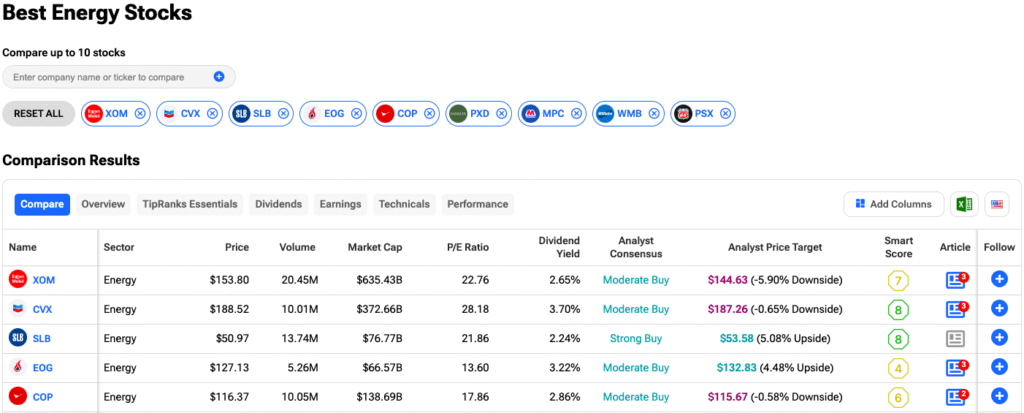Open the US flag market selector
Viewport: 1024px width, 413px height.
point(997,204)
